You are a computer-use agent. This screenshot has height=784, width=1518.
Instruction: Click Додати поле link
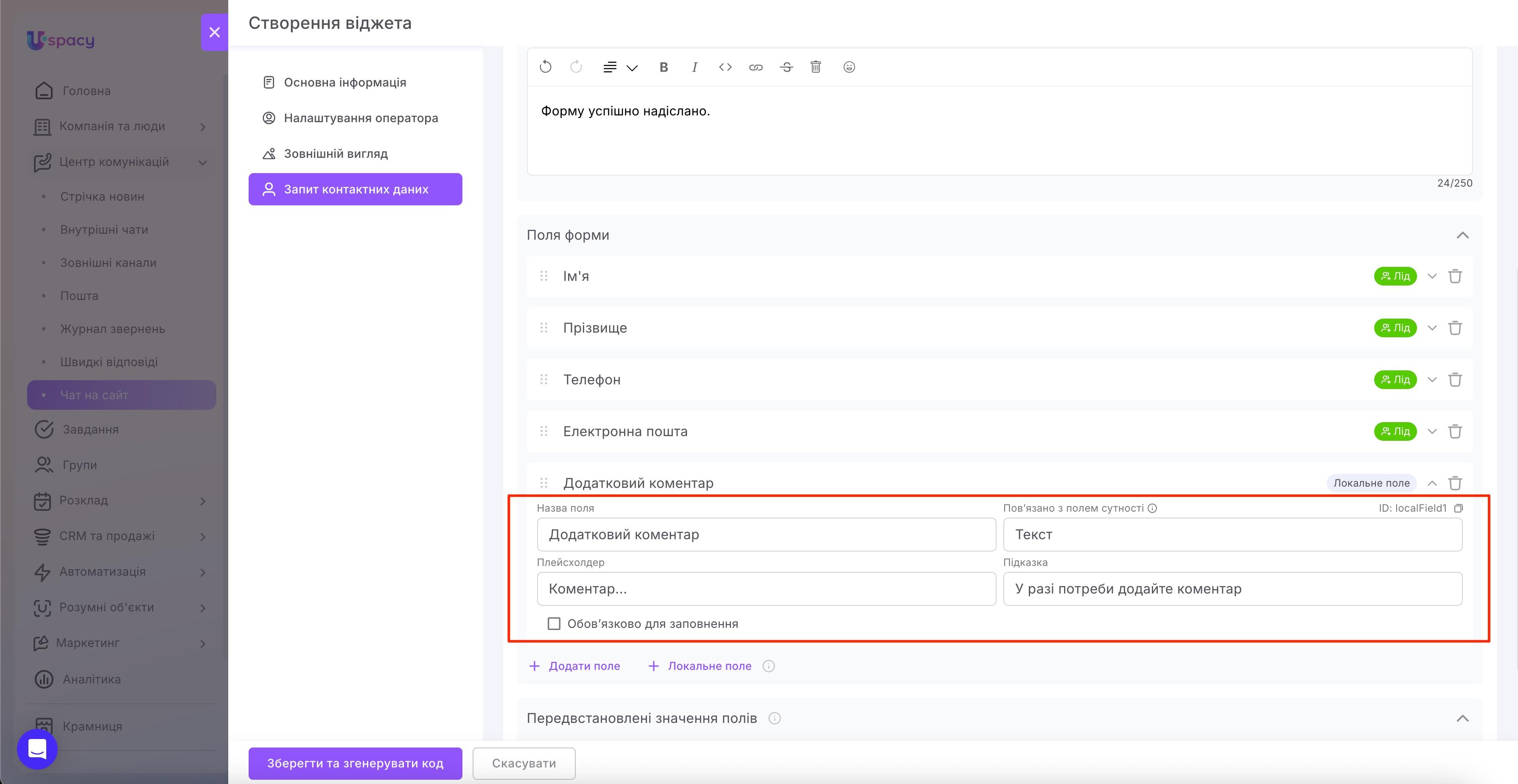(x=574, y=666)
